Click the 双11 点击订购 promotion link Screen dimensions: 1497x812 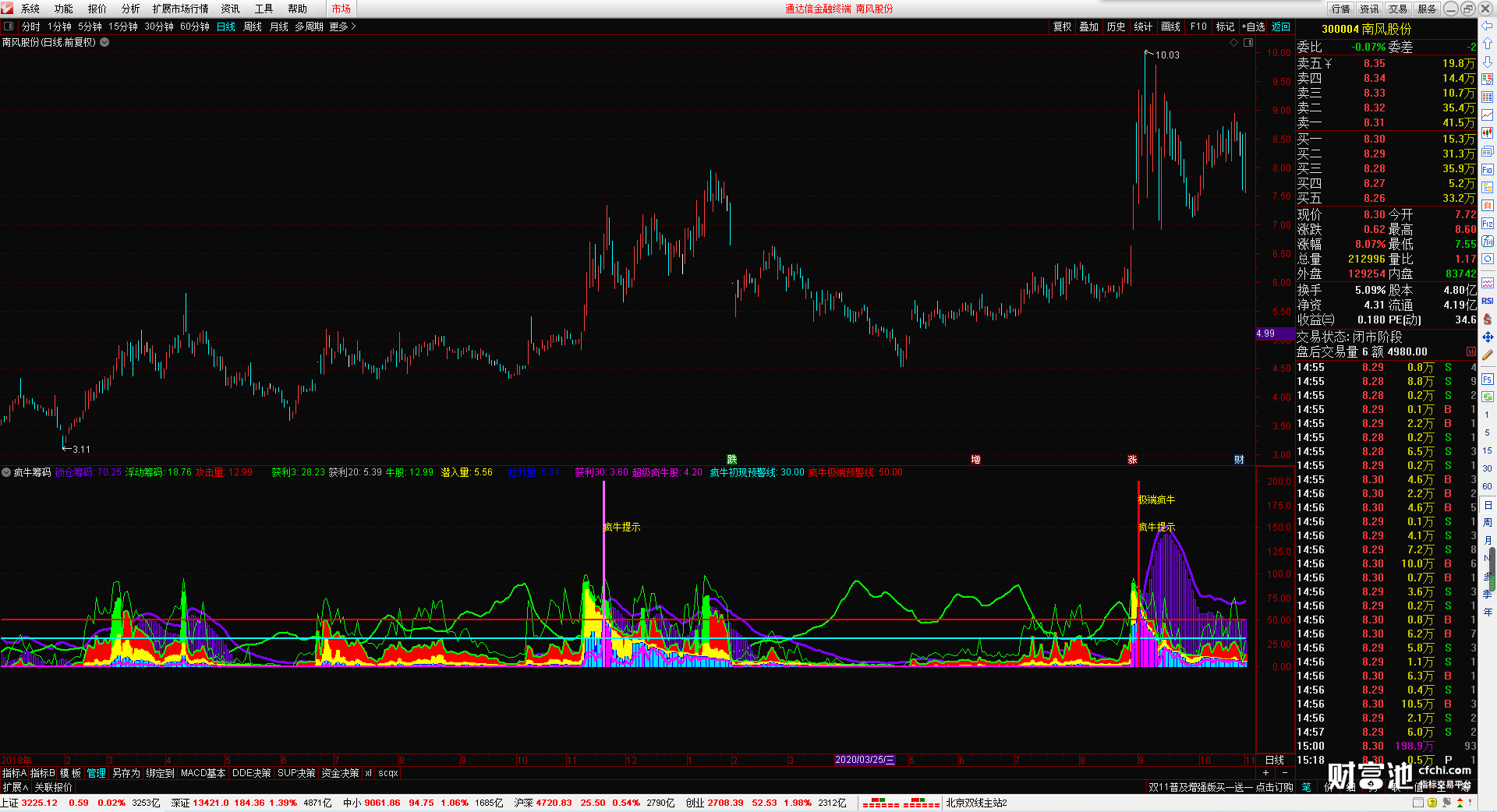(1220, 787)
